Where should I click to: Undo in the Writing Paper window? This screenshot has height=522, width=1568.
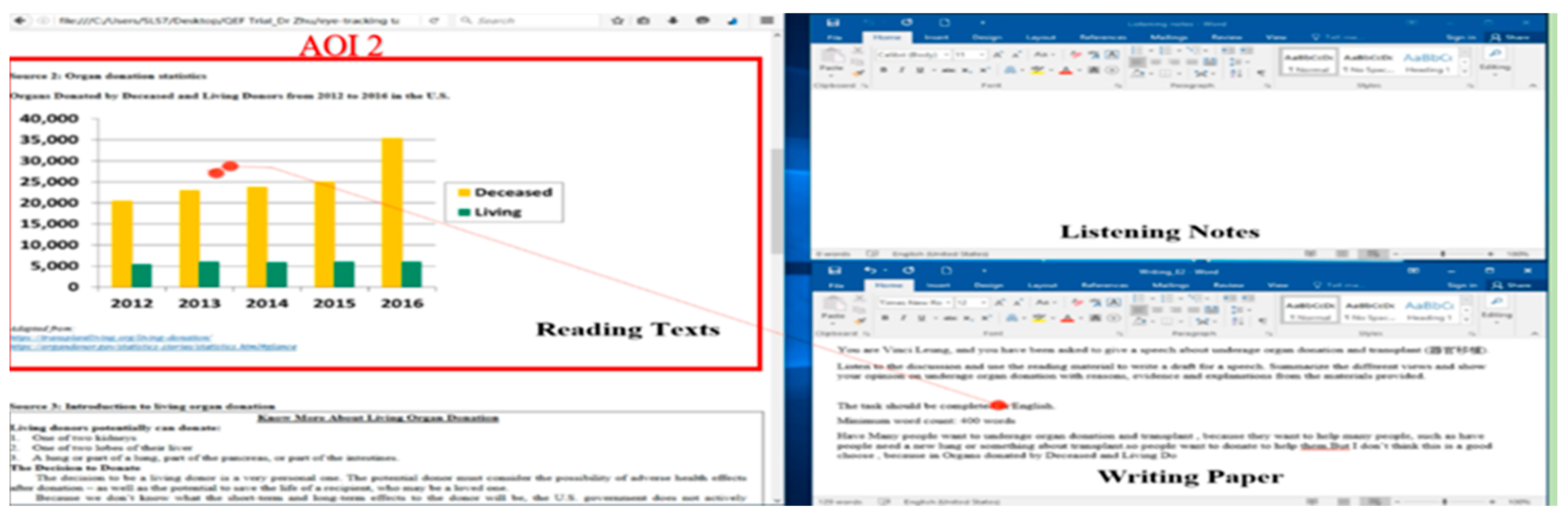[x=870, y=271]
